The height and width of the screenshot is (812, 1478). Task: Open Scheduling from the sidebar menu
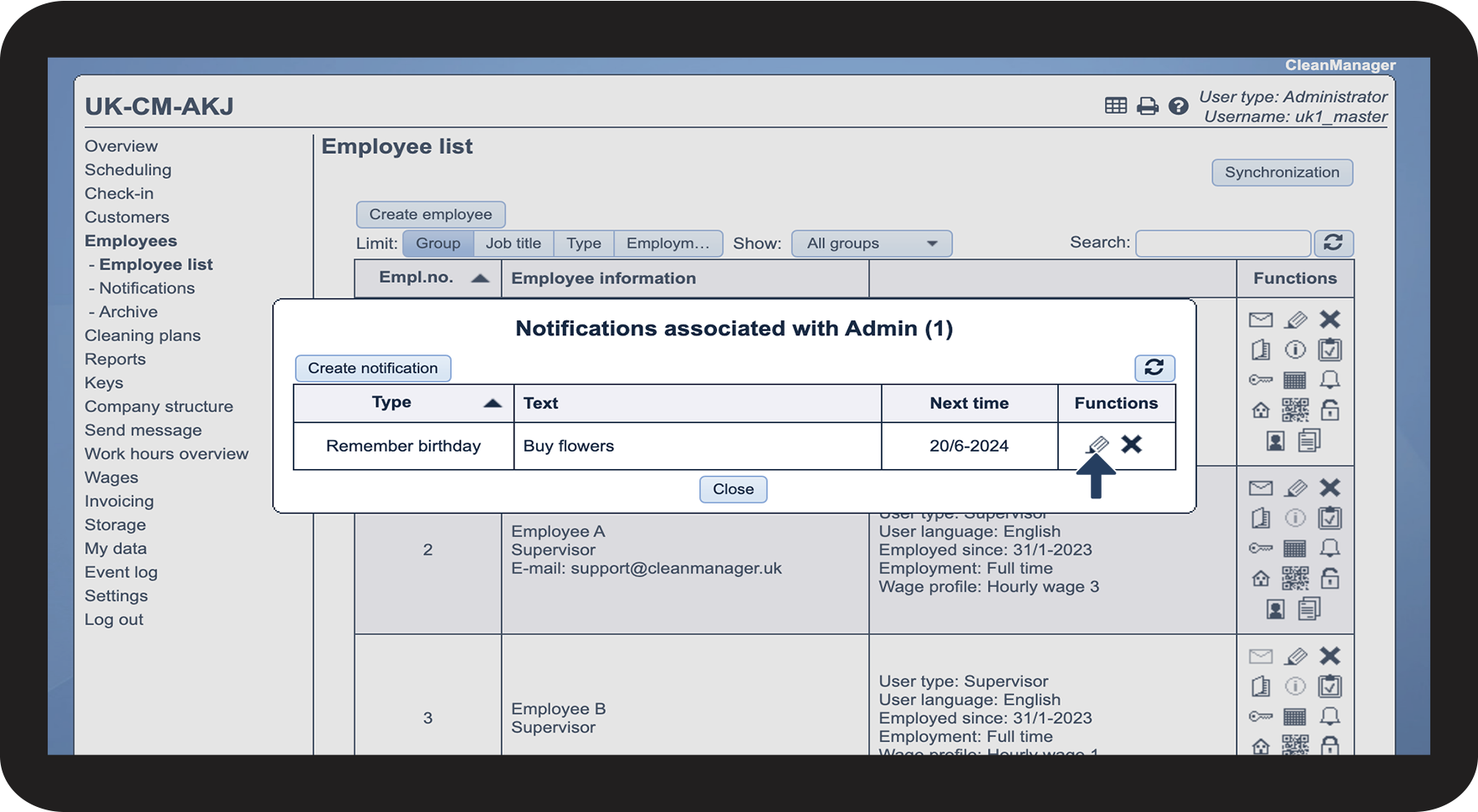pyautogui.click(x=128, y=170)
